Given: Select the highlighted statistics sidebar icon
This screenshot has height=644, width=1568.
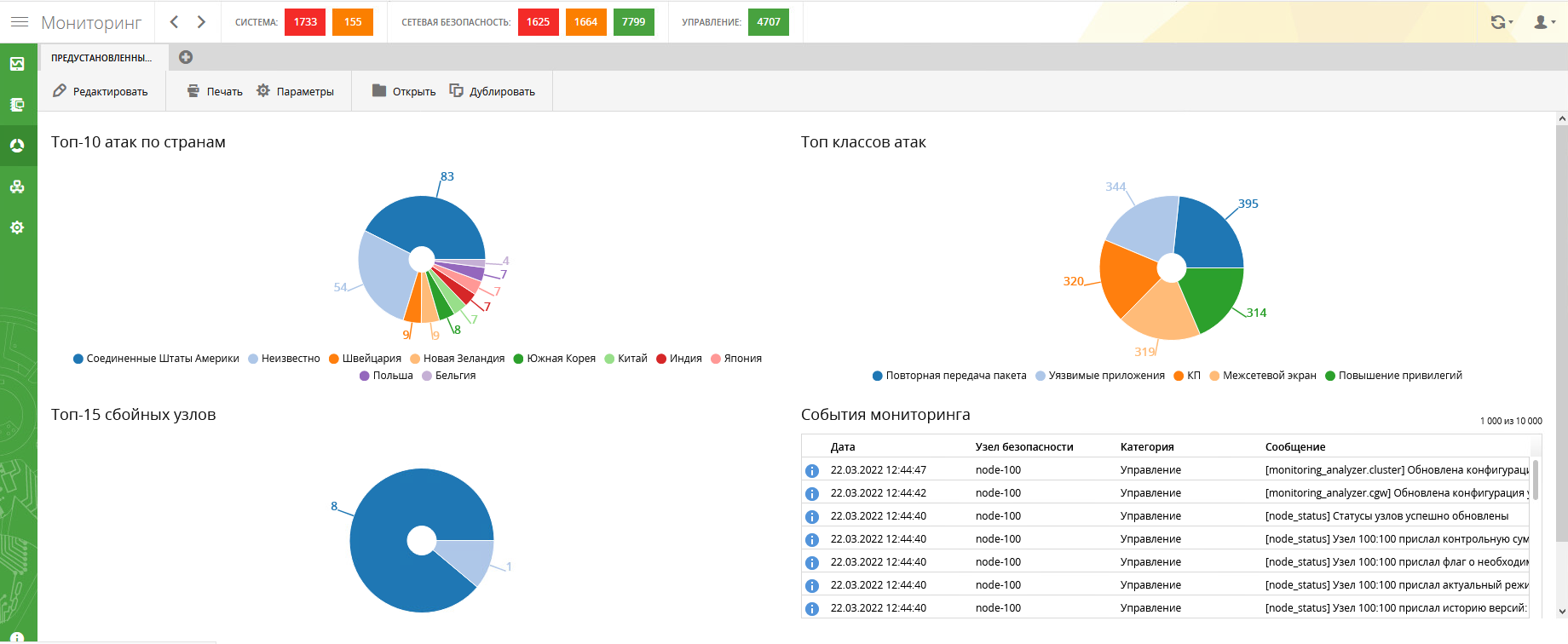Looking at the screenshot, I should (x=17, y=146).
